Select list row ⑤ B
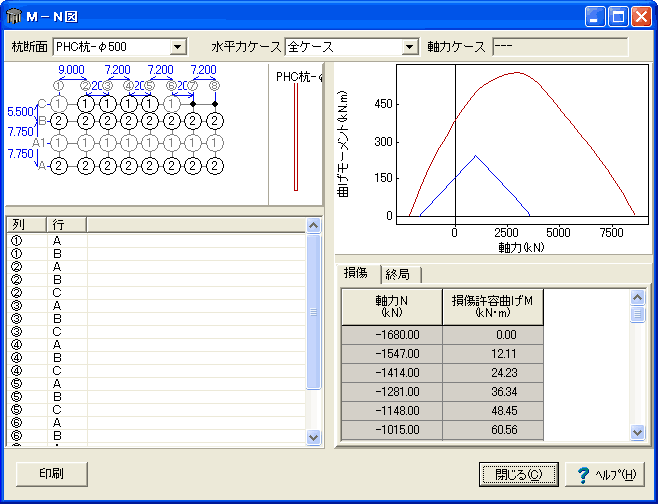Image resolution: width=658 pixels, height=504 pixels. click(156, 397)
